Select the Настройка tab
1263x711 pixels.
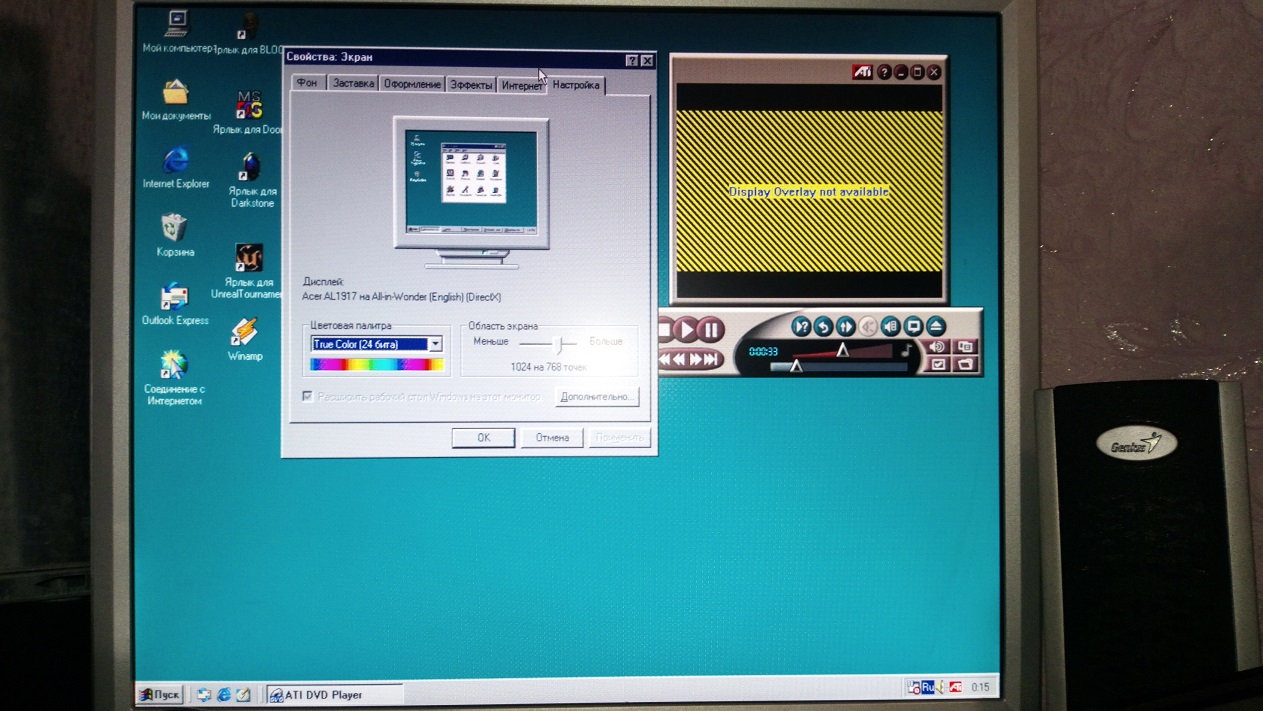click(576, 85)
